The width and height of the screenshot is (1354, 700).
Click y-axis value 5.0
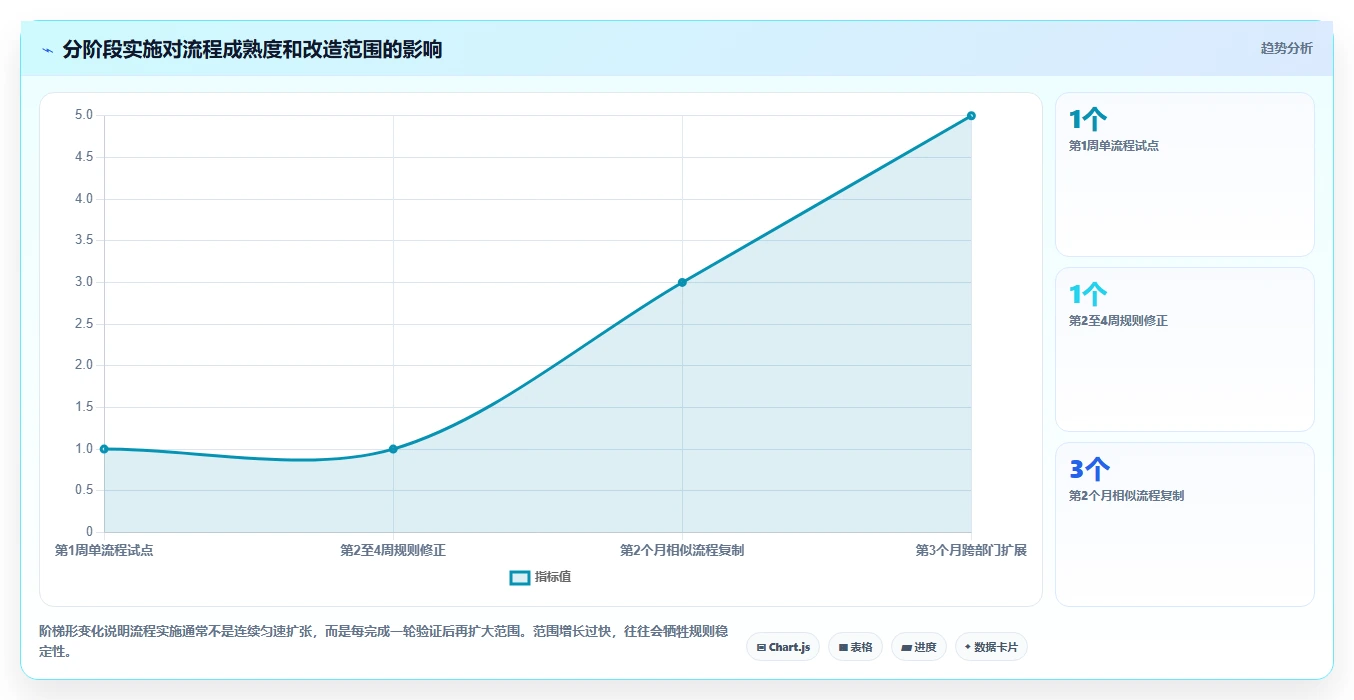[x=84, y=115]
